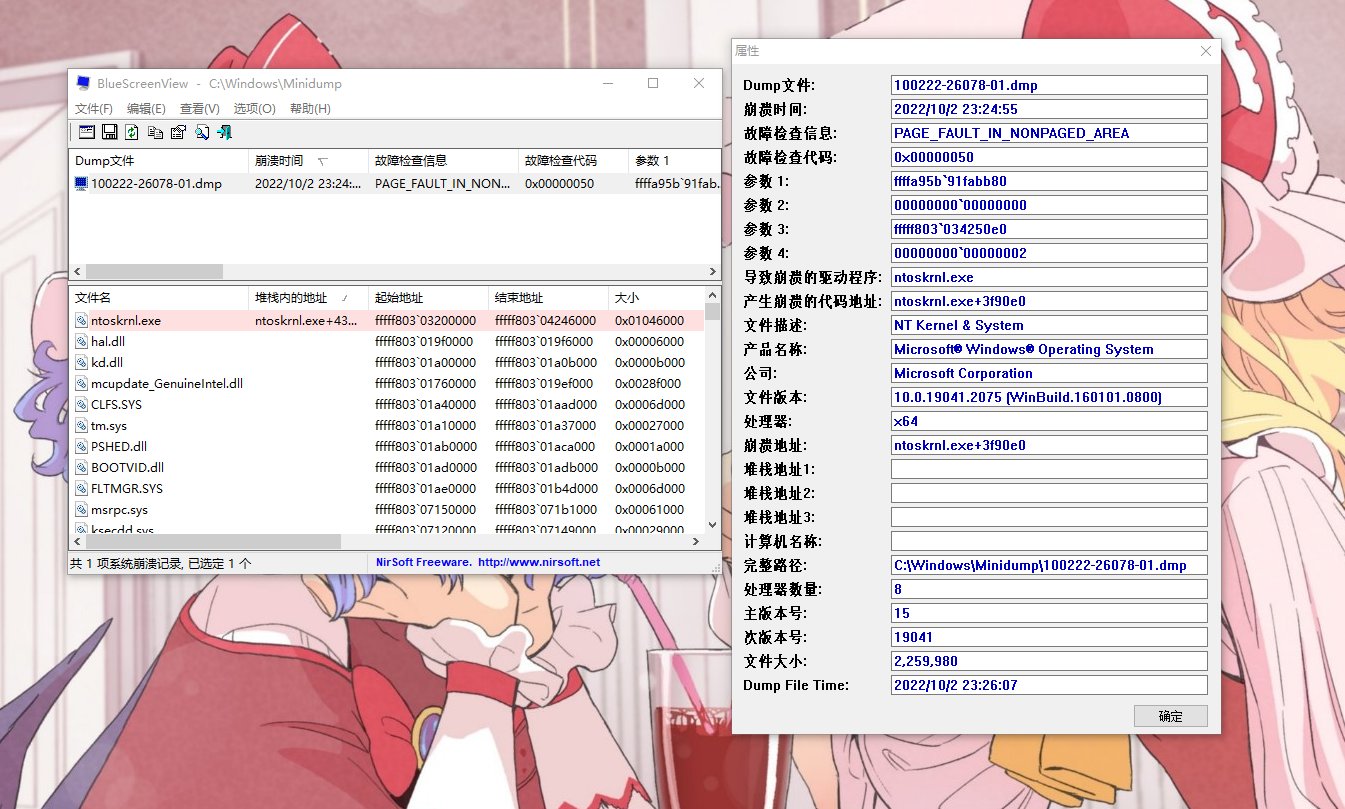Open the www.nirsoft.net link in status bar
This screenshot has width=1345, height=809.
[539, 562]
